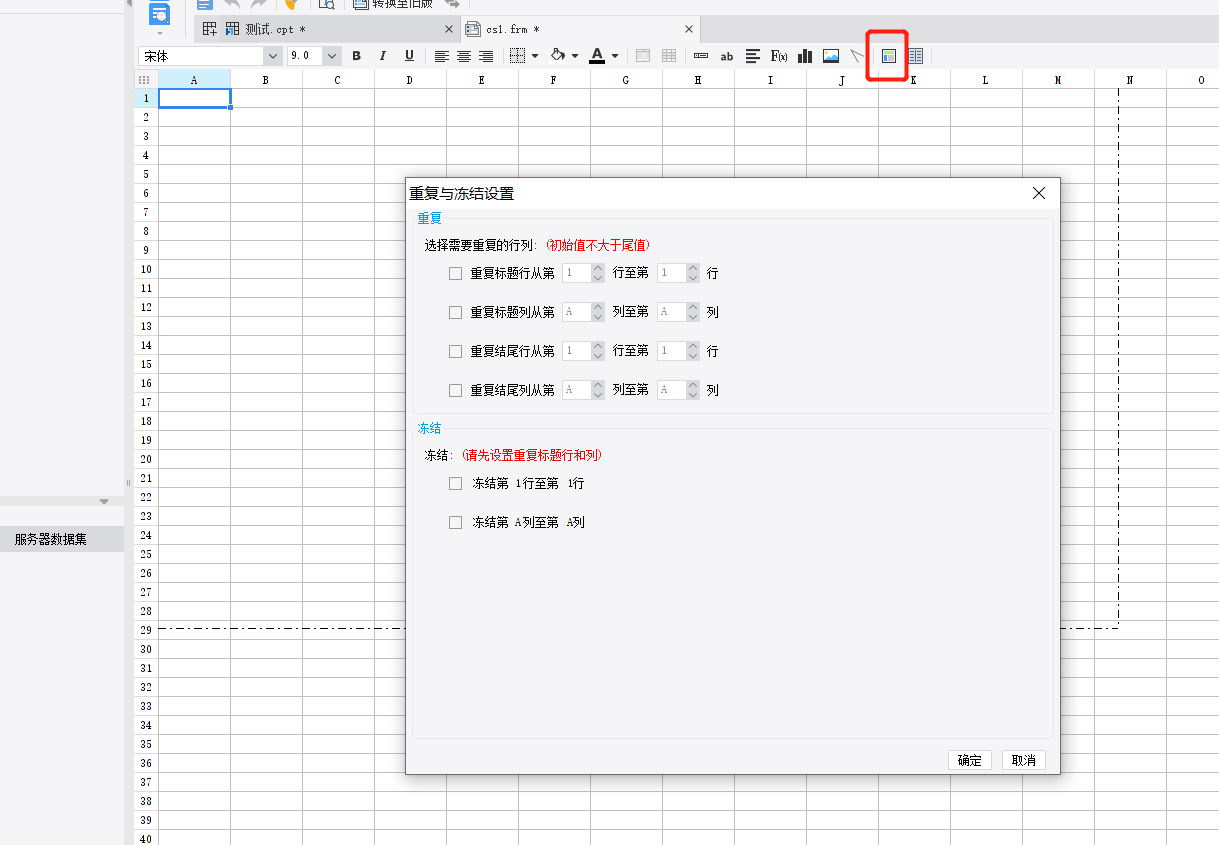The width and height of the screenshot is (1219, 845).
Task: Insert an image via picture icon
Action: click(x=831, y=56)
